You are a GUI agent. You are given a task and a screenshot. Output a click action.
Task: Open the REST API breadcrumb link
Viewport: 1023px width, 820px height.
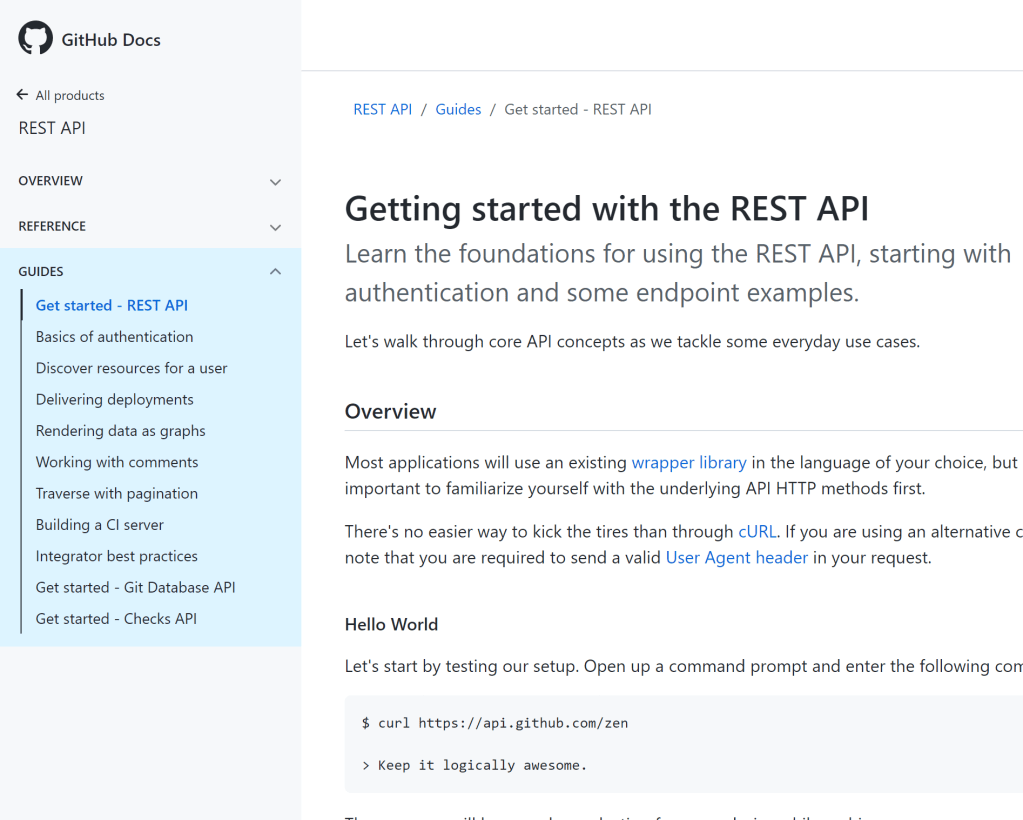(382, 109)
